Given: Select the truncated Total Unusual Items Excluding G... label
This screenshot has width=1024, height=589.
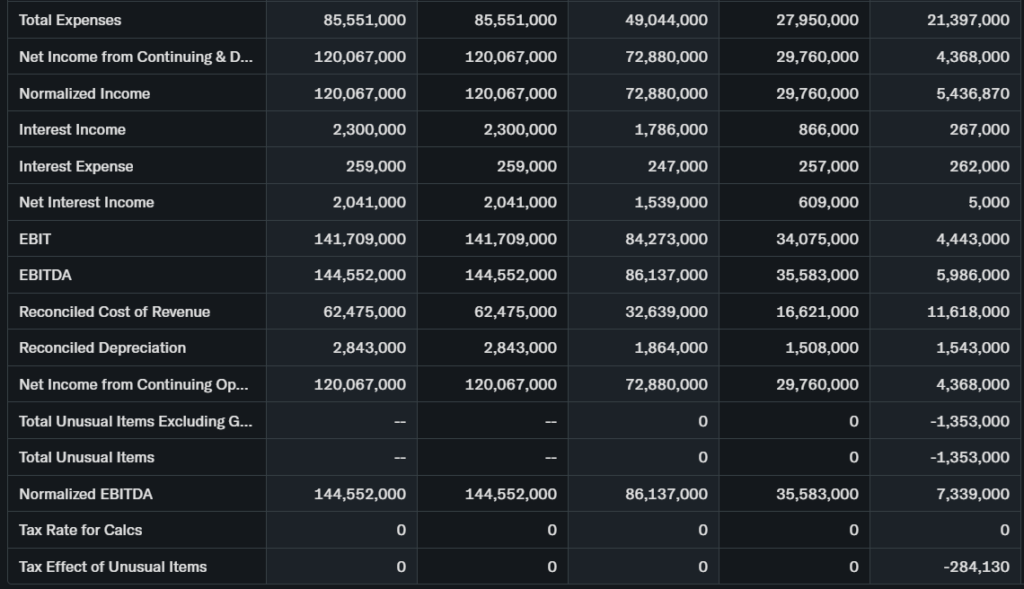Looking at the screenshot, I should point(135,421).
